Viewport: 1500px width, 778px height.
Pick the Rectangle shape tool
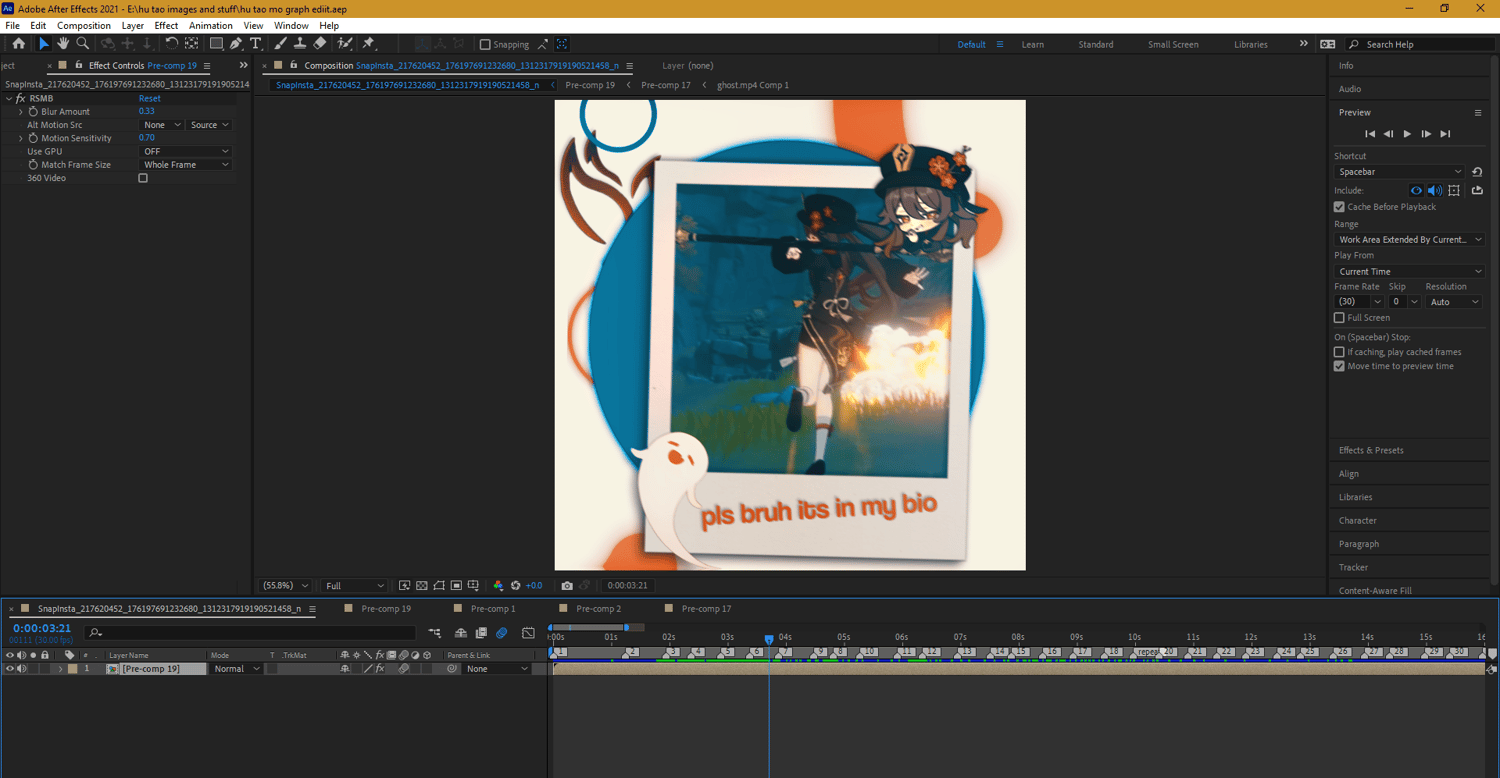(216, 44)
